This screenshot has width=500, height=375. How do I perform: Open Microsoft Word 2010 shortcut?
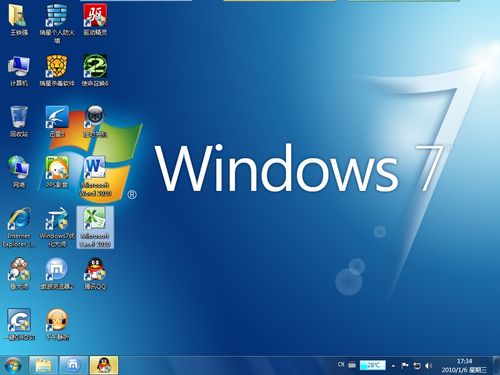[x=95, y=176]
